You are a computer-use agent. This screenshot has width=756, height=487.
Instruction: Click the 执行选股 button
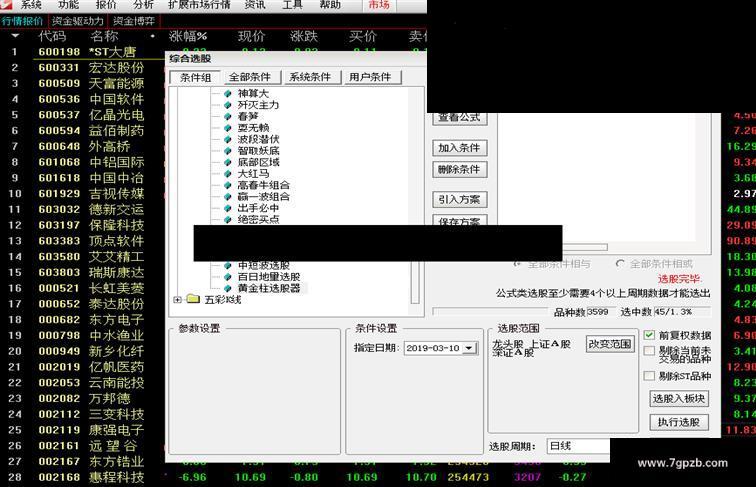[x=679, y=422]
